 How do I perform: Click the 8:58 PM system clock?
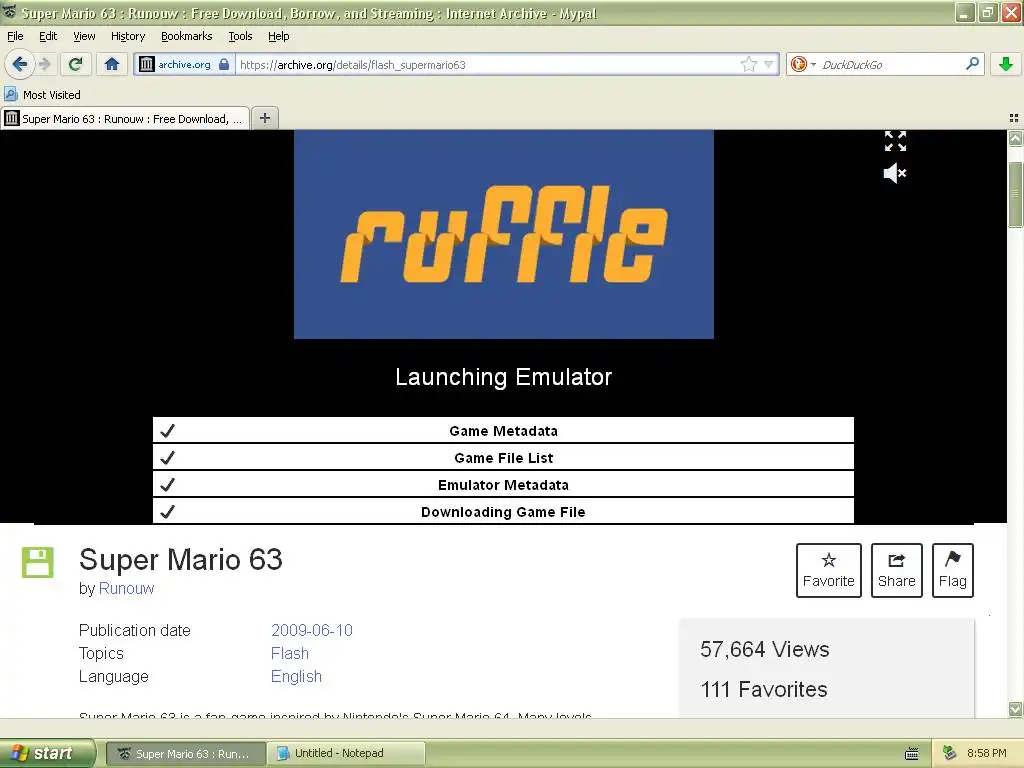(987, 753)
